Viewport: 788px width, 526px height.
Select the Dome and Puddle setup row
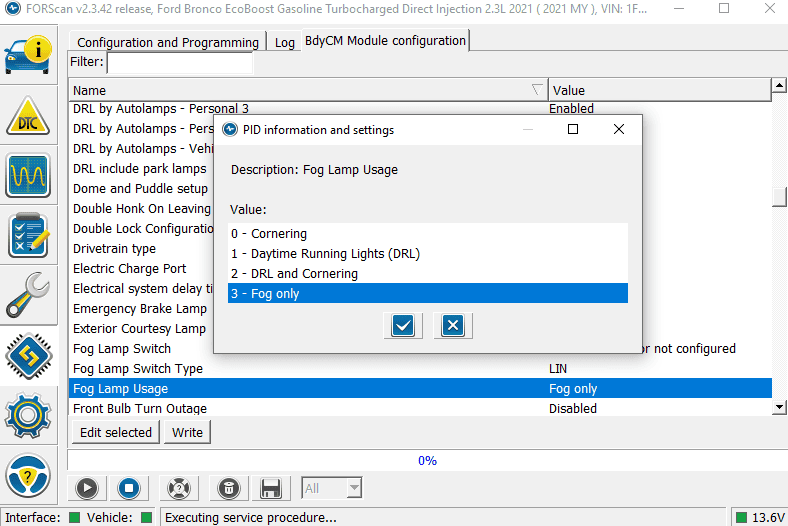(141, 189)
